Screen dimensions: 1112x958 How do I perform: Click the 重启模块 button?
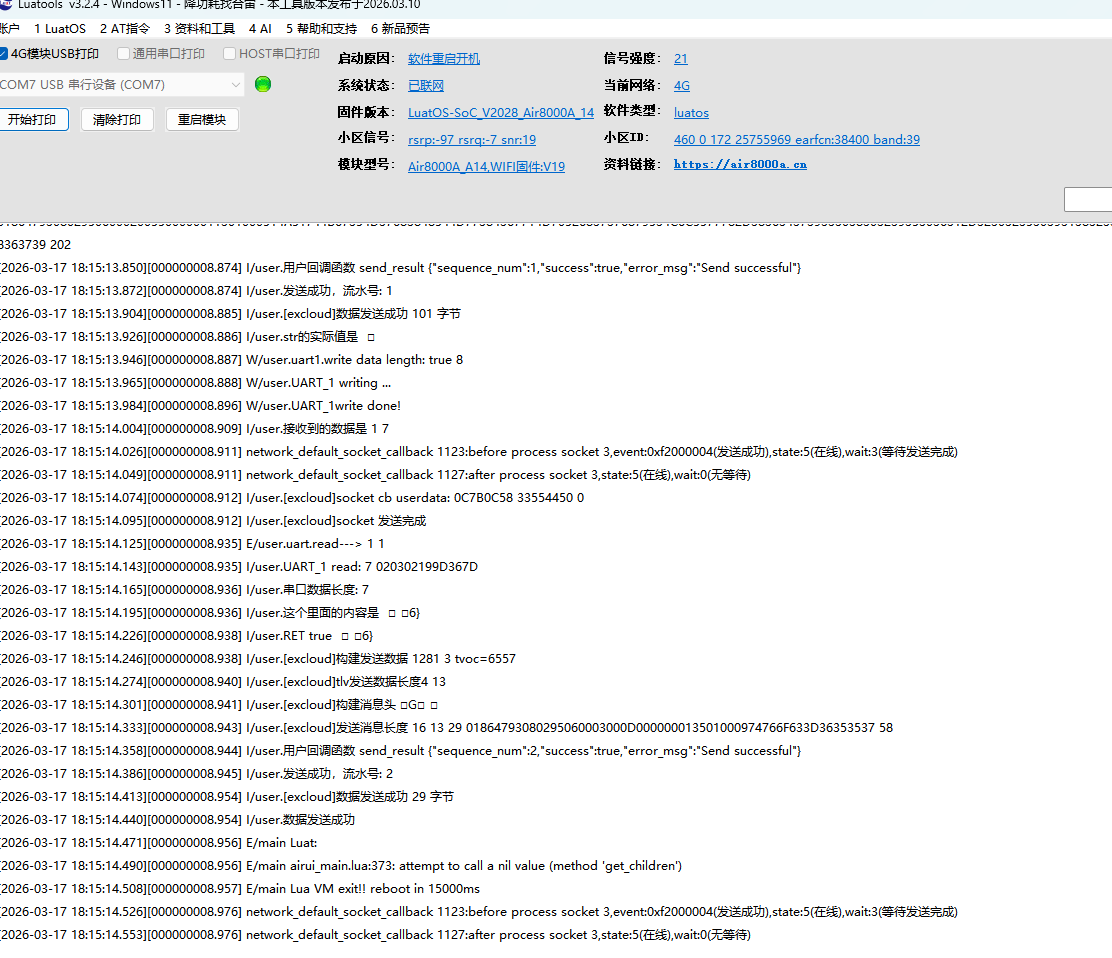click(202, 119)
